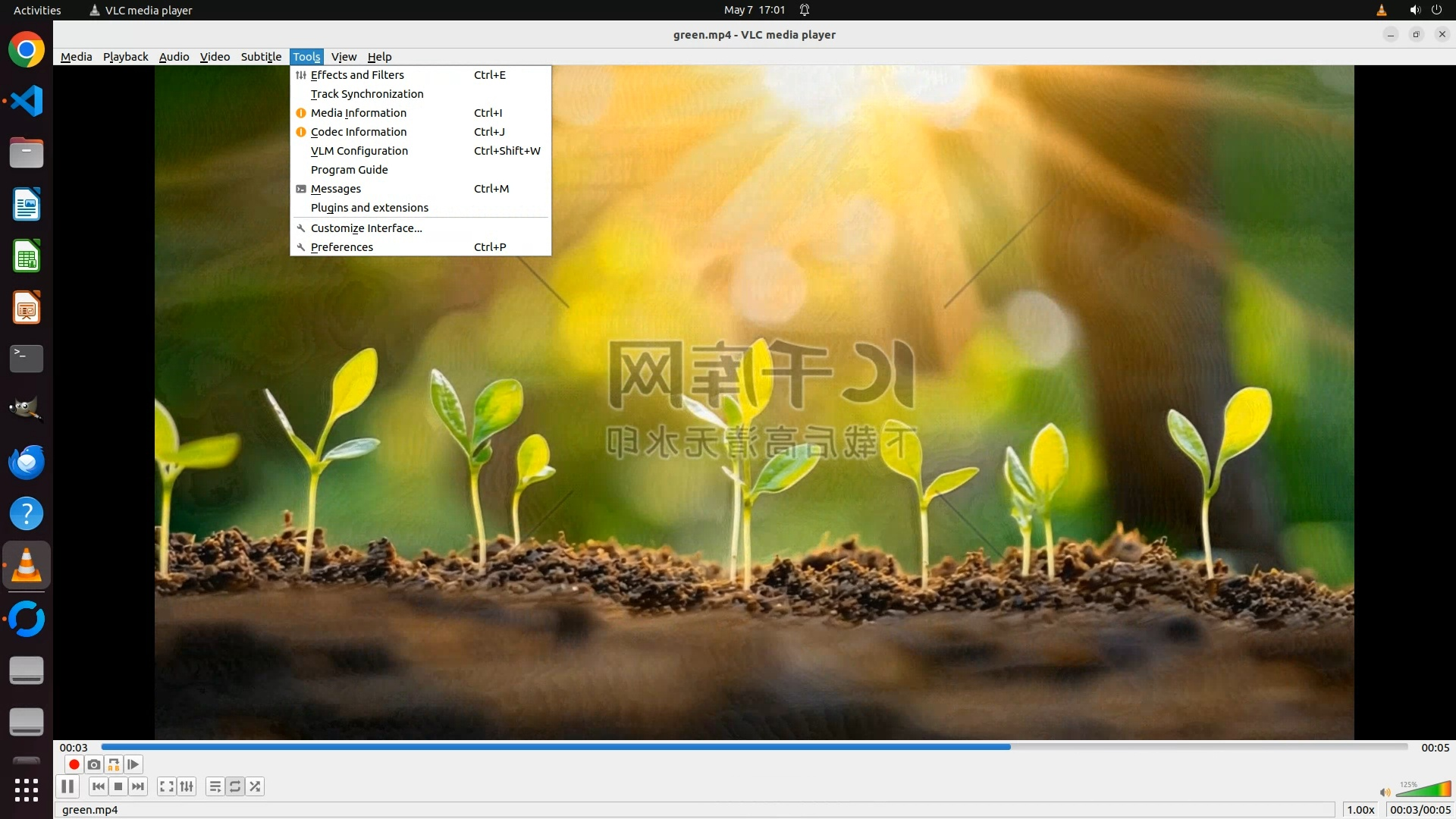Pause the video playback

(x=67, y=786)
